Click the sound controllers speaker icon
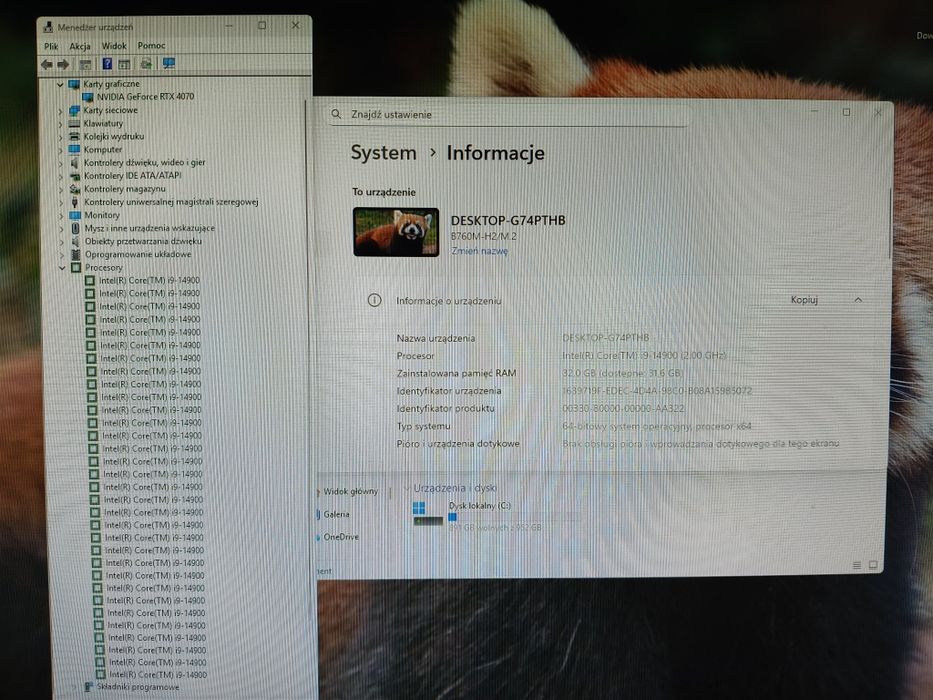 tap(75, 162)
